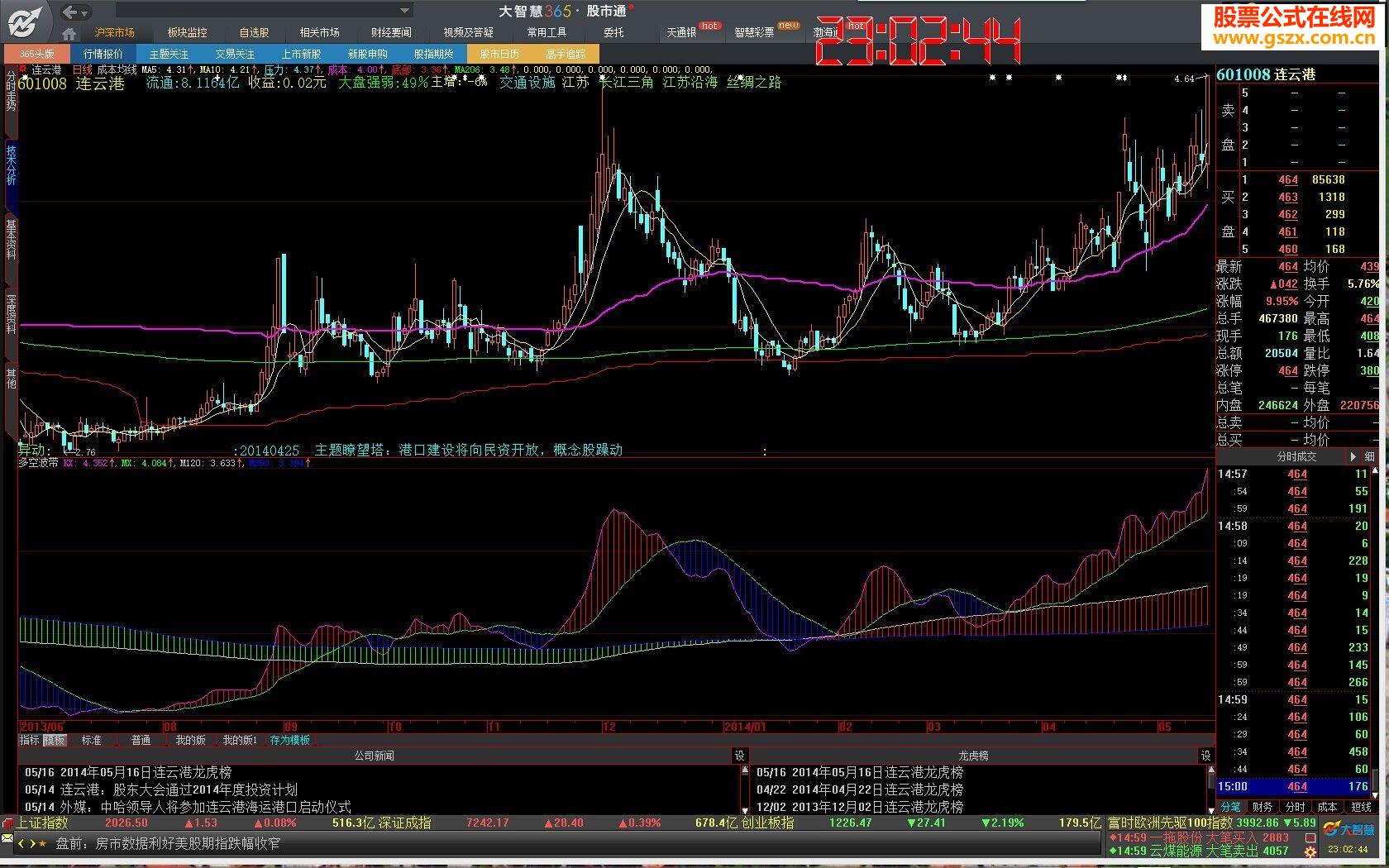Click the Dazhihui logo at top left
Screen dimensions: 1389x868
25,21
